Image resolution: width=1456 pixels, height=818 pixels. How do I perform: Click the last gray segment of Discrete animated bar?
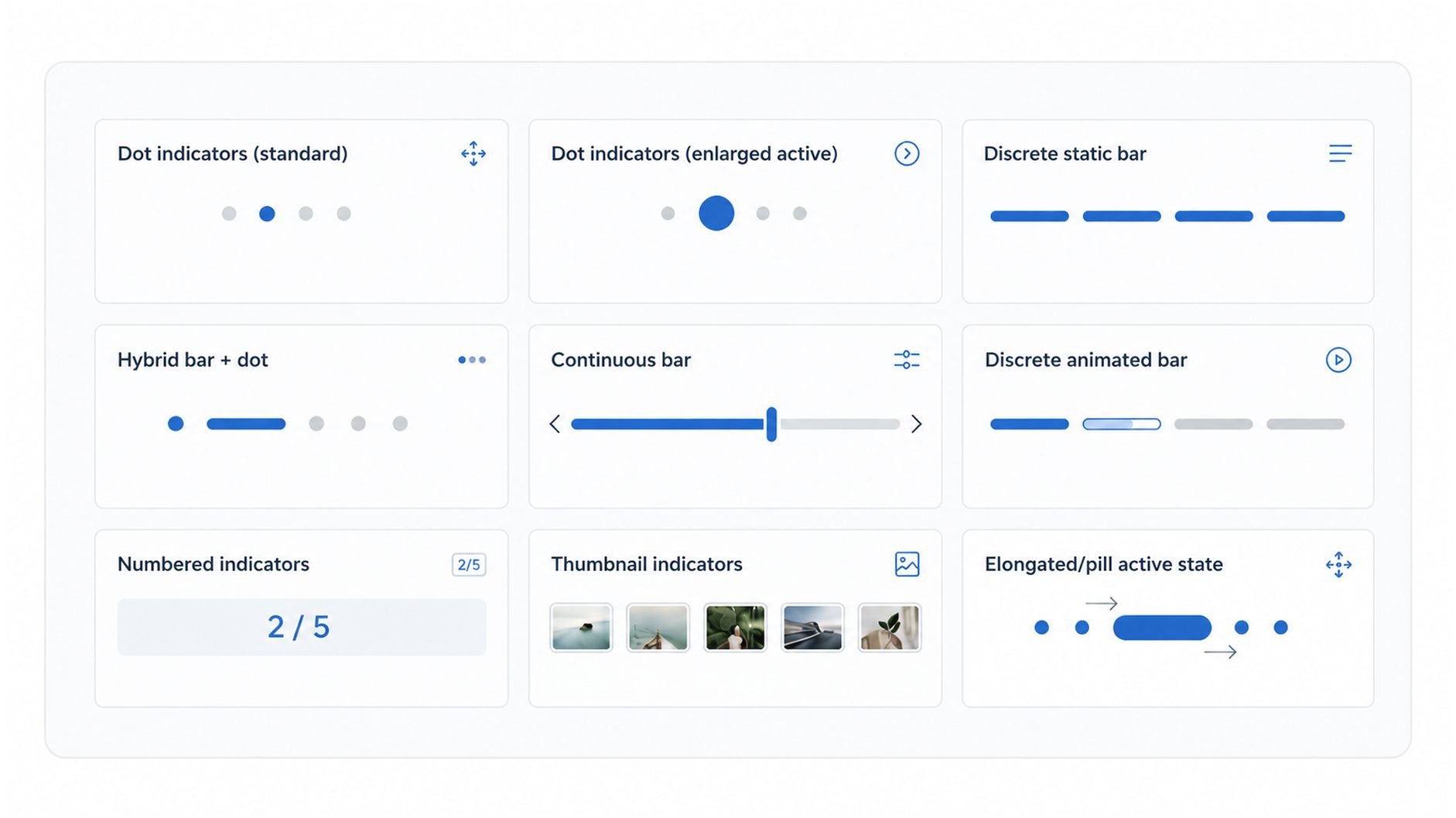1306,424
